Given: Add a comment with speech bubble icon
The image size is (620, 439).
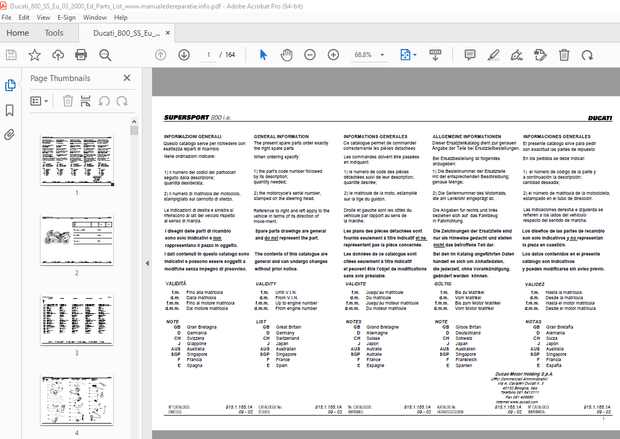Looking at the screenshot, I should [470, 55].
